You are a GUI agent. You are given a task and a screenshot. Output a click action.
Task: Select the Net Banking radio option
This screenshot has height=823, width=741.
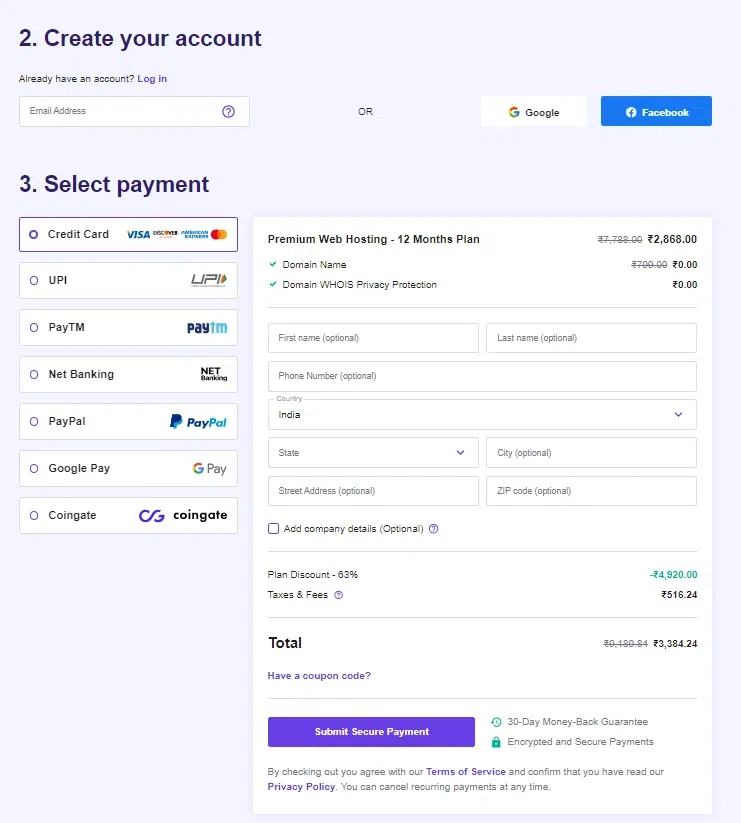pos(34,375)
